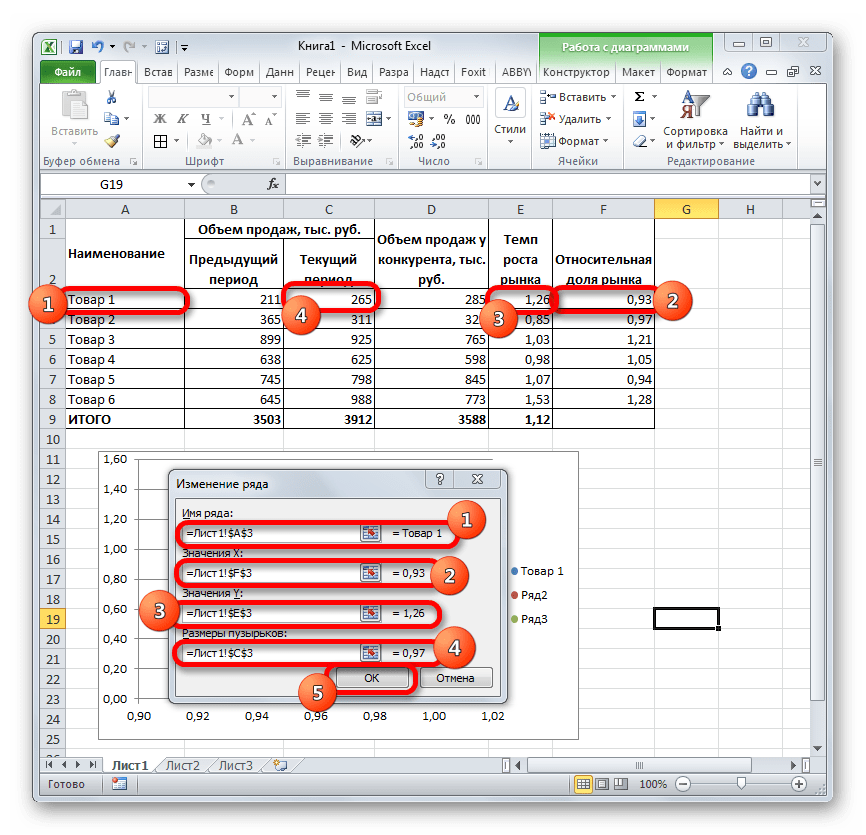Click the Значения Y input field

pos(271,613)
